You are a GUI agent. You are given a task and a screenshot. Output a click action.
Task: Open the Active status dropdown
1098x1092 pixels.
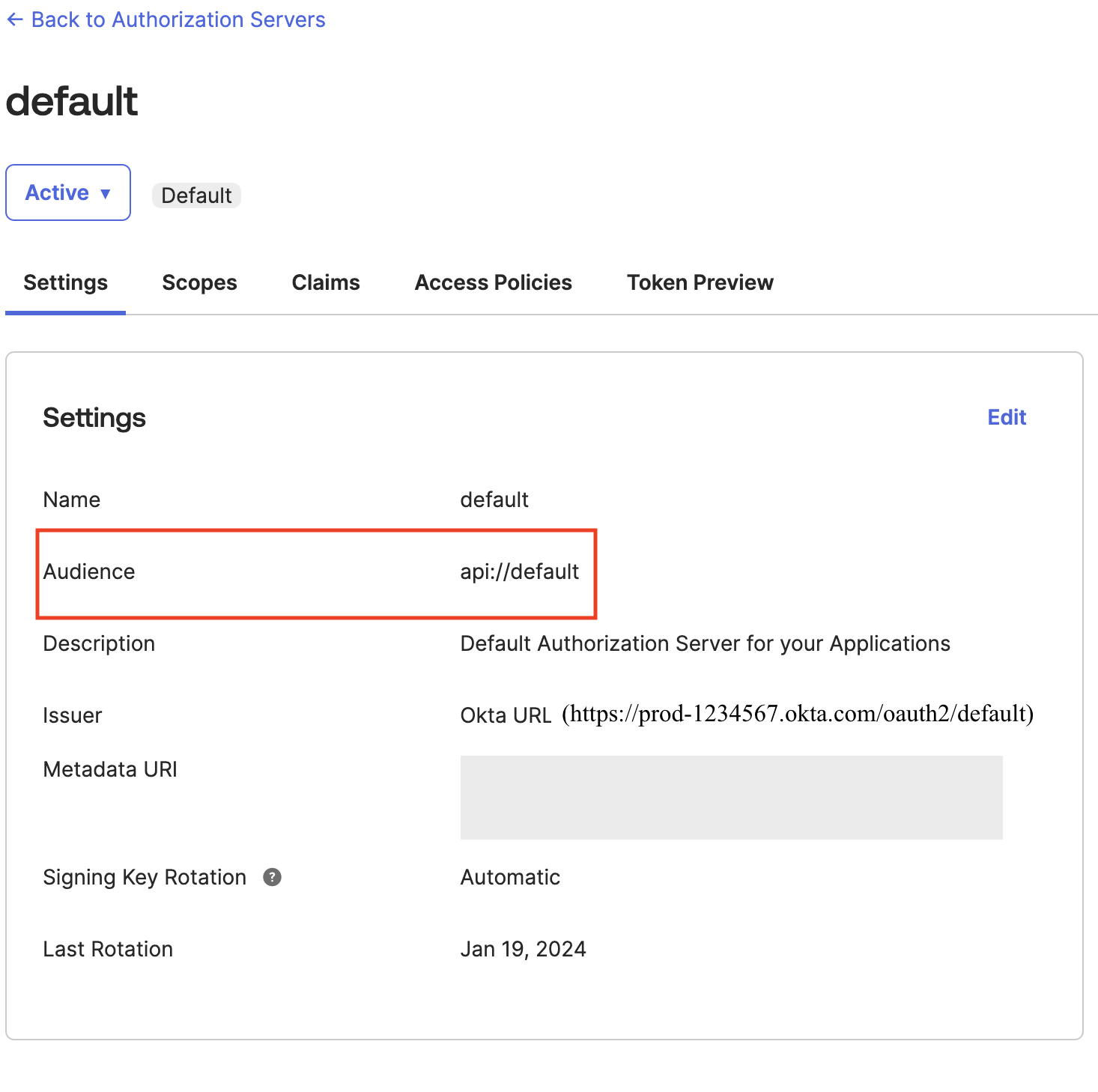[68, 192]
